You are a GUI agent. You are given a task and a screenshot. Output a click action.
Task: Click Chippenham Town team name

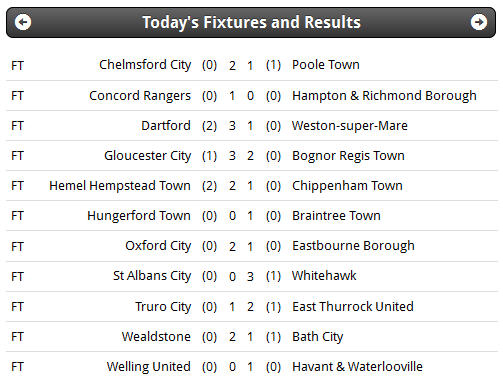(x=347, y=186)
